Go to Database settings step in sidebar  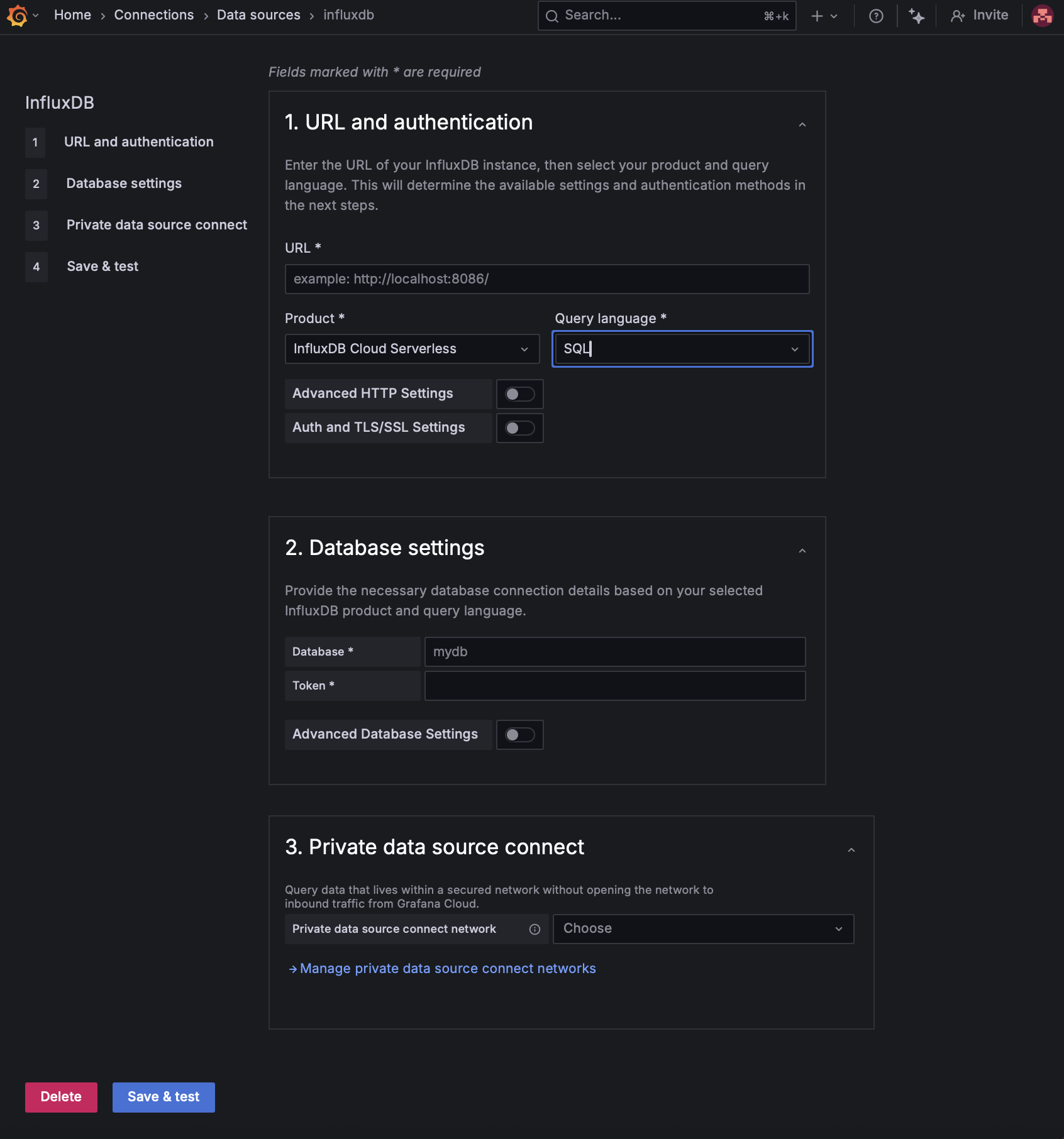click(x=124, y=184)
